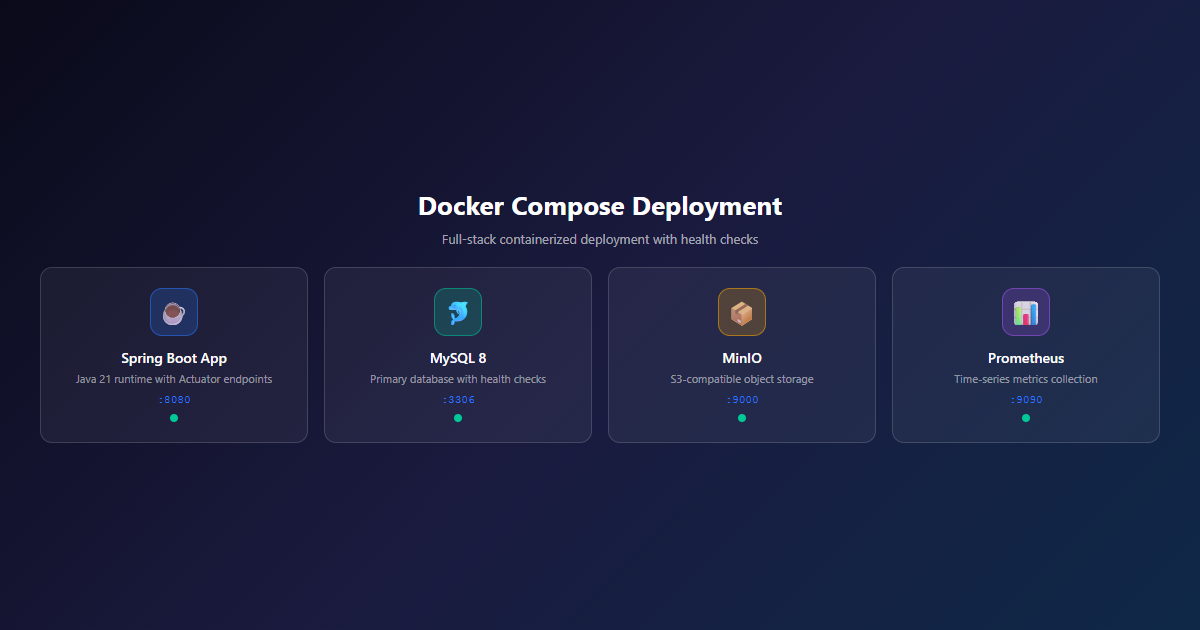Click the Docker Compose Deployment heading
The width and height of the screenshot is (1200, 630).
[x=600, y=206]
